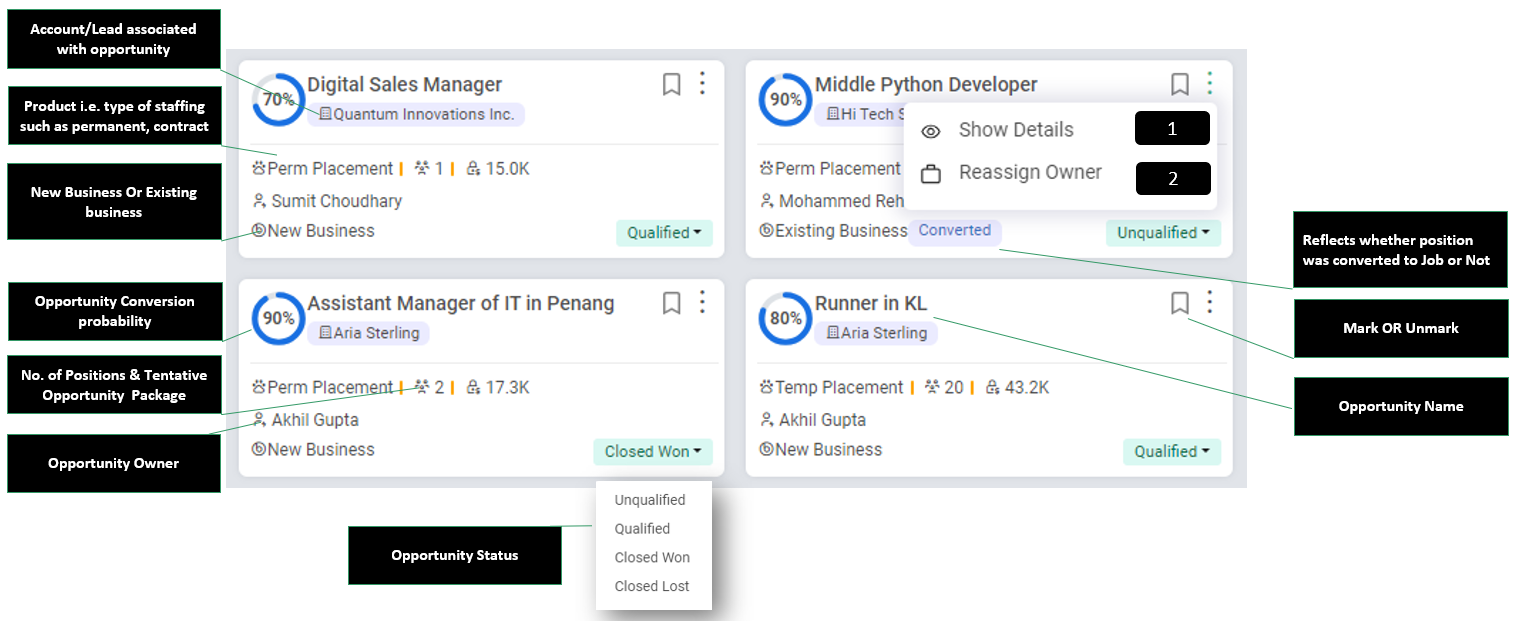The width and height of the screenshot is (1519, 621).
Task: Click the 70% probability ring
Action: coord(278,100)
